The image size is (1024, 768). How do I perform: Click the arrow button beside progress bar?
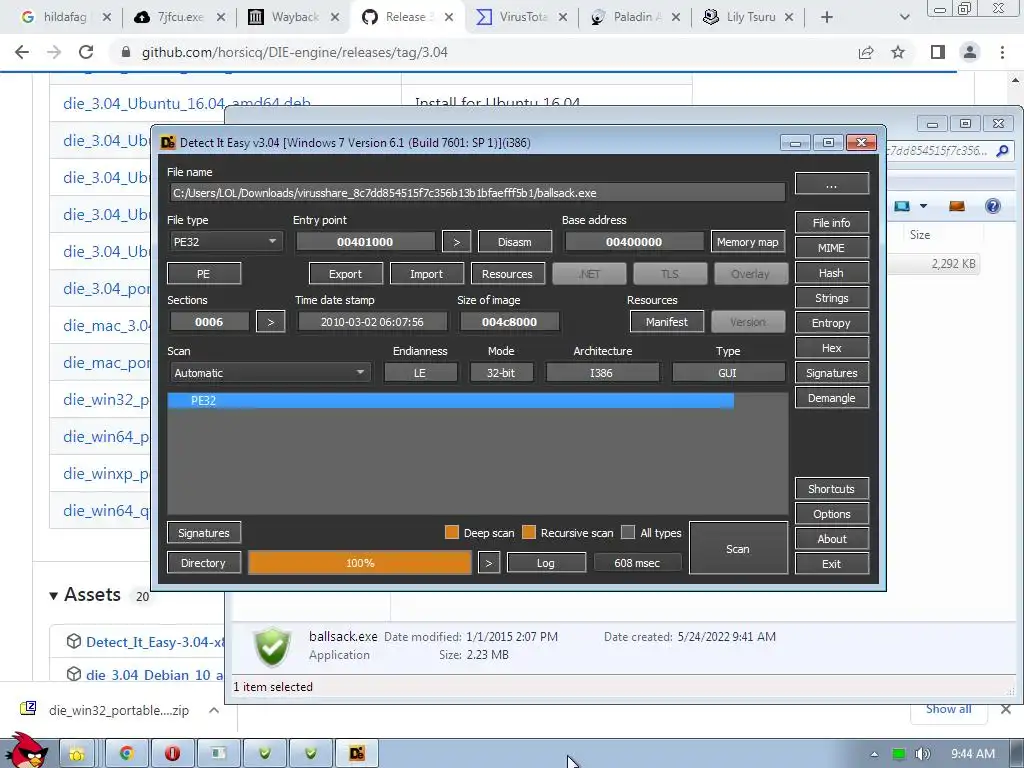point(488,563)
